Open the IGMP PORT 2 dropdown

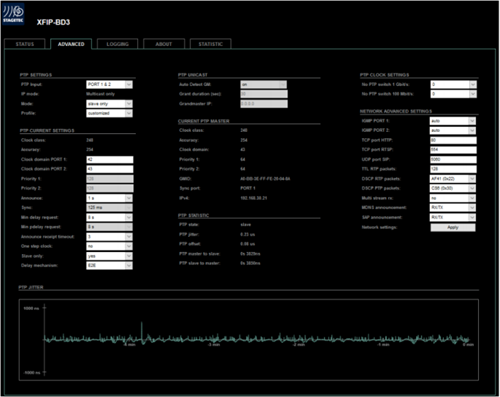click(x=453, y=130)
